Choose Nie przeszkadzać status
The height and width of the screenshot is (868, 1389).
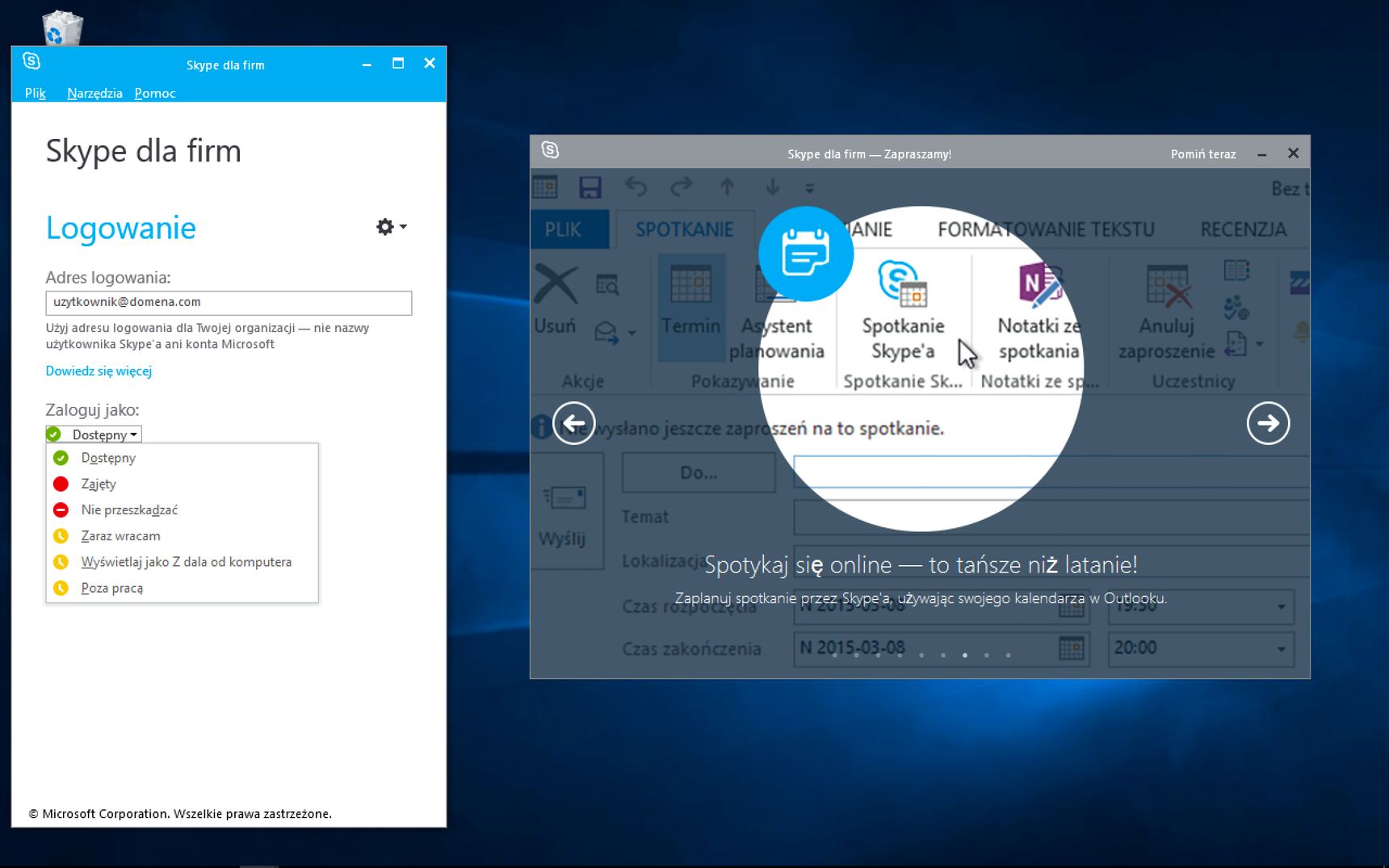pos(183,509)
